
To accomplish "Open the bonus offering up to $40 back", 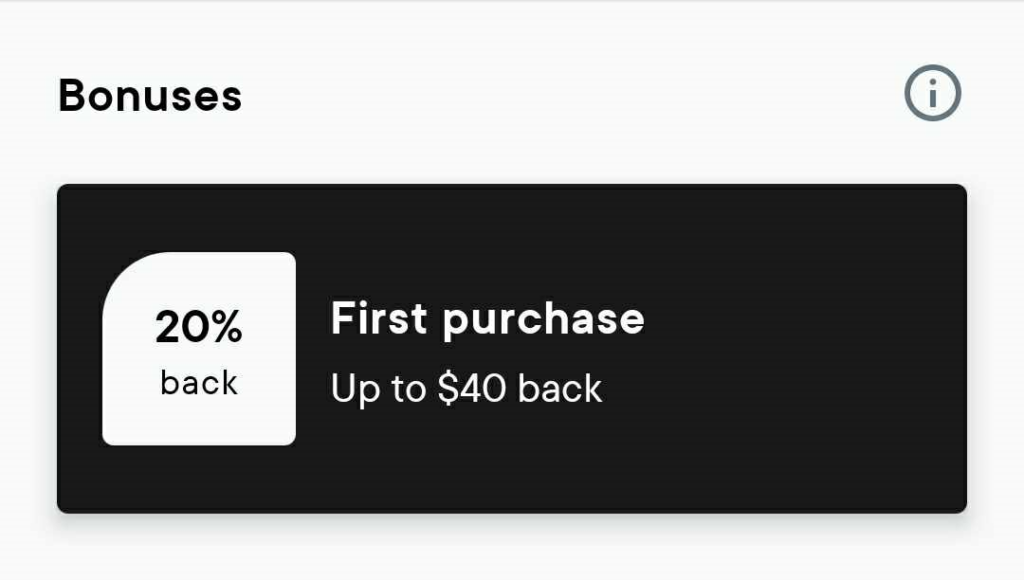I will [512, 349].
